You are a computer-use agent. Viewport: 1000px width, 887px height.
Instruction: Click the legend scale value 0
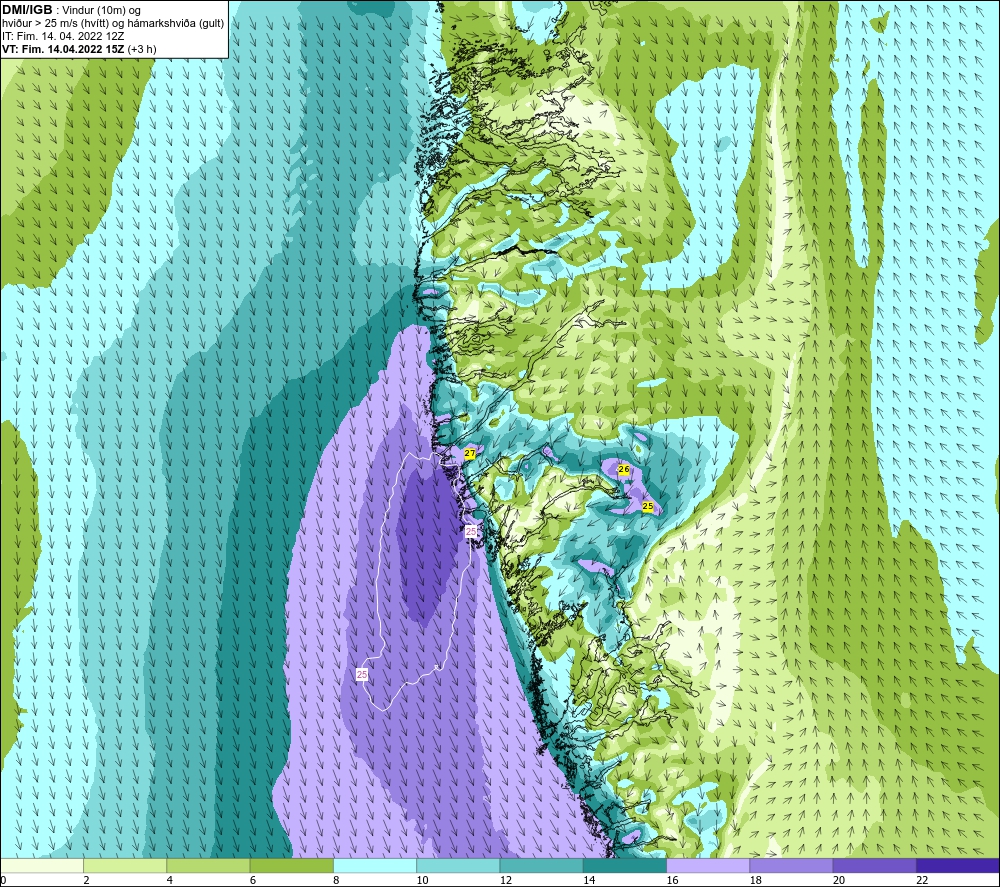3,880
